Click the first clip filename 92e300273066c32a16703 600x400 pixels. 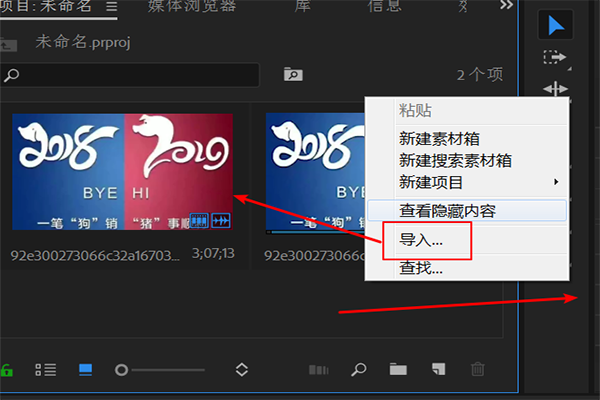point(95,255)
